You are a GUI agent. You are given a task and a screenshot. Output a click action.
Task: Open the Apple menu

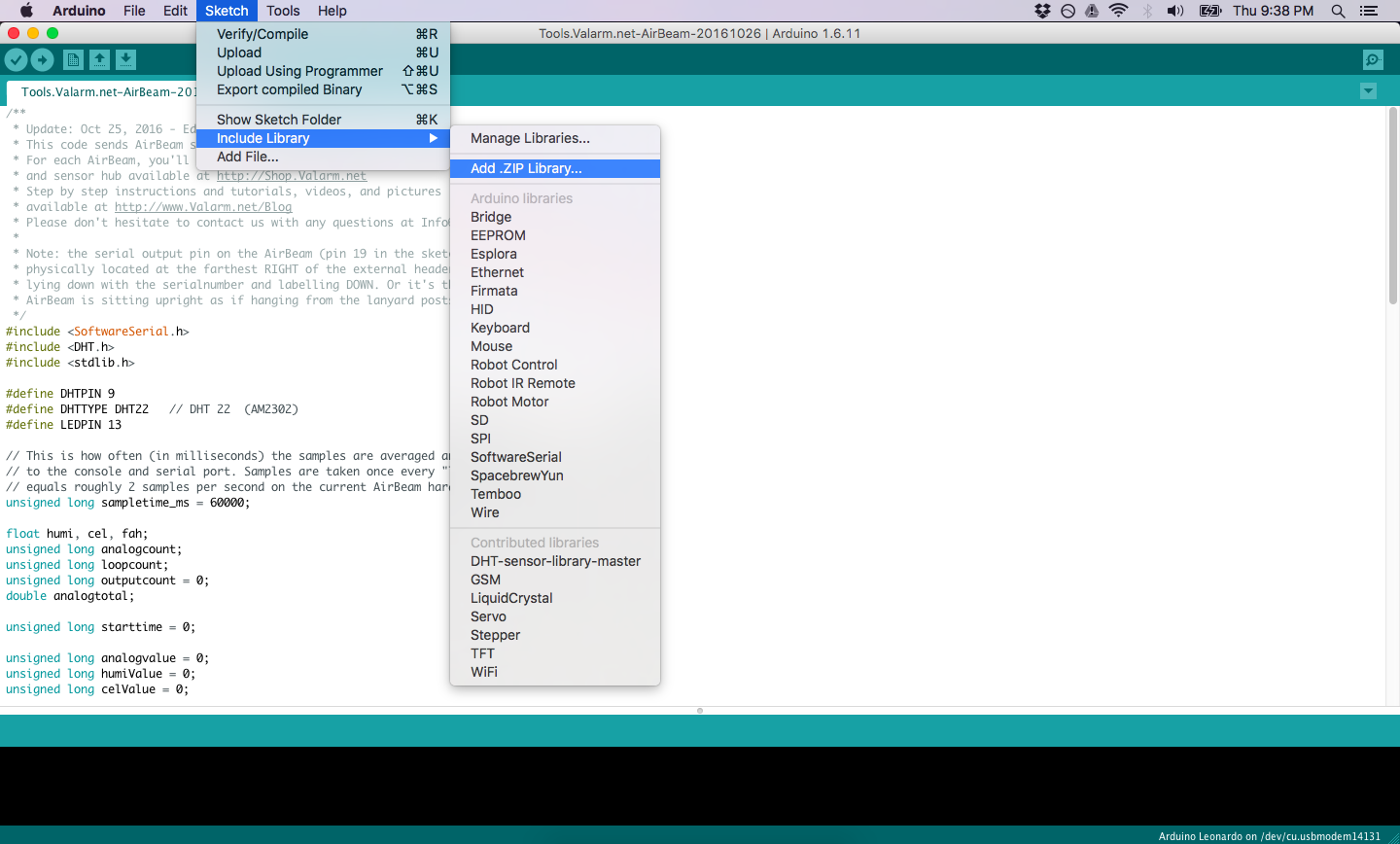click(26, 11)
